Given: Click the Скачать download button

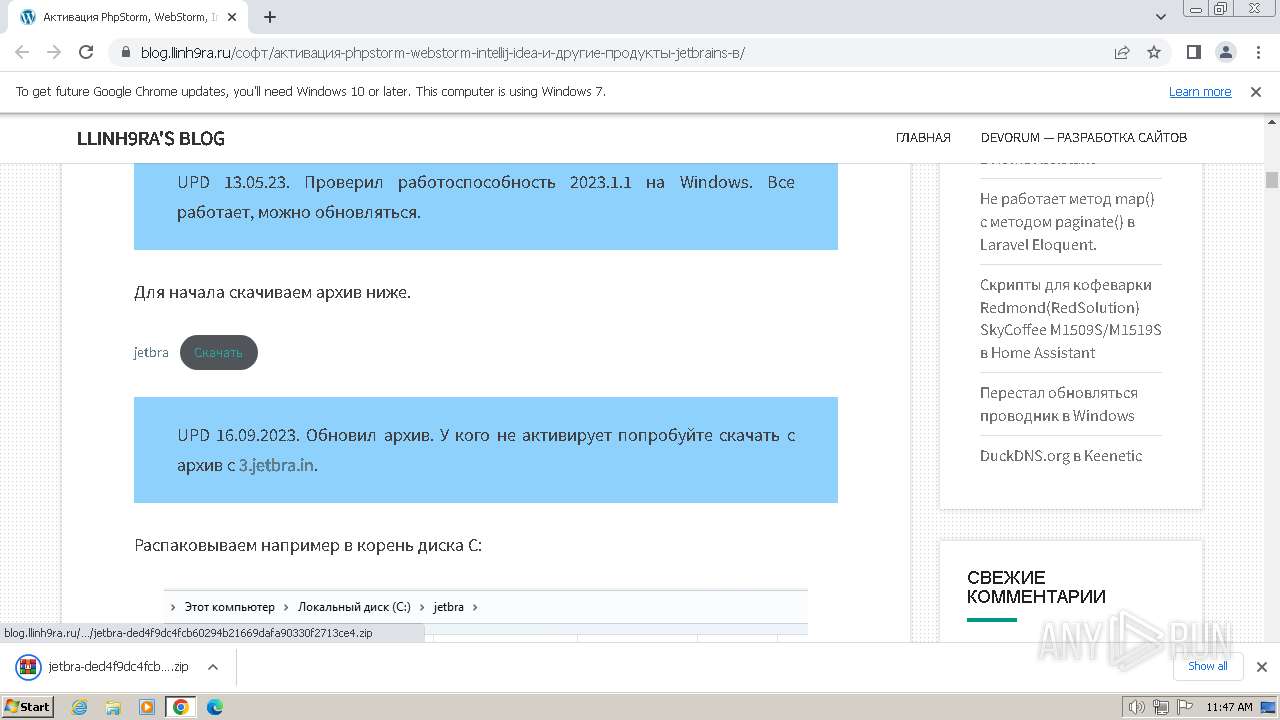Looking at the screenshot, I should [x=219, y=352].
